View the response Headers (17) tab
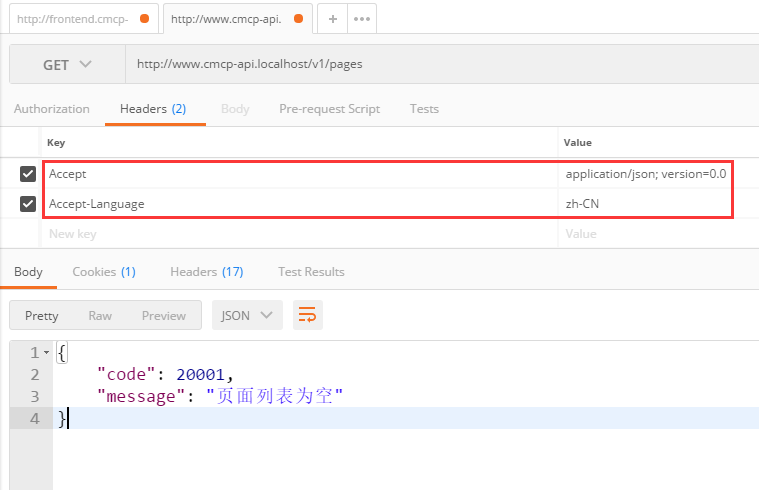The height and width of the screenshot is (490, 759). 206,271
